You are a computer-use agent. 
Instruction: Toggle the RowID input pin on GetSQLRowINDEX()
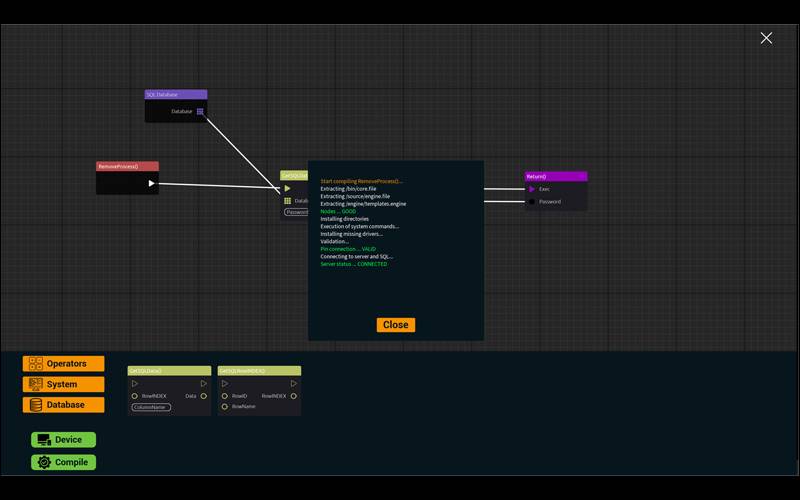tap(225, 396)
